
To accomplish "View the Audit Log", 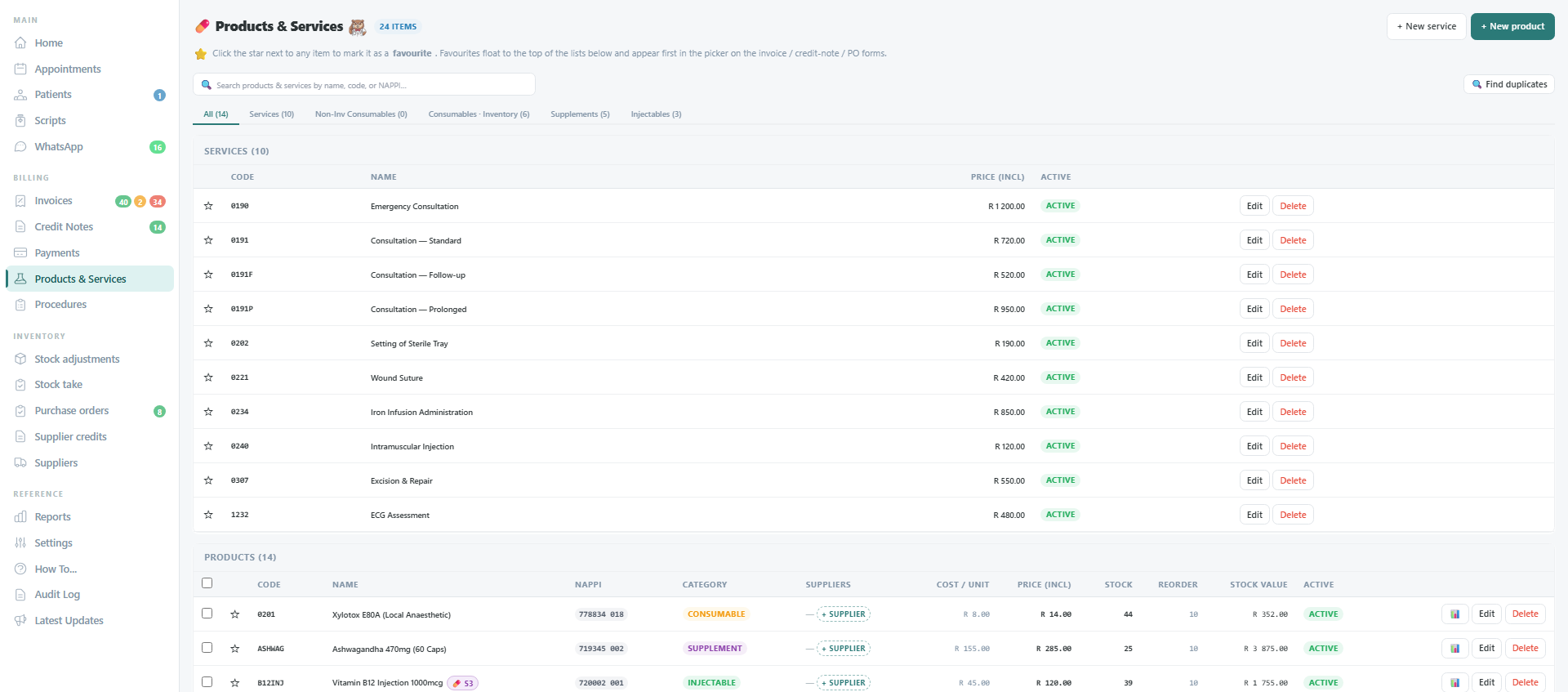I will pos(90,595).
